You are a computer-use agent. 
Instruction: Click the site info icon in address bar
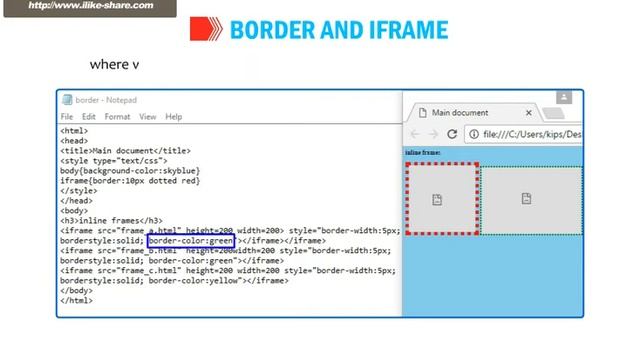coord(474,134)
